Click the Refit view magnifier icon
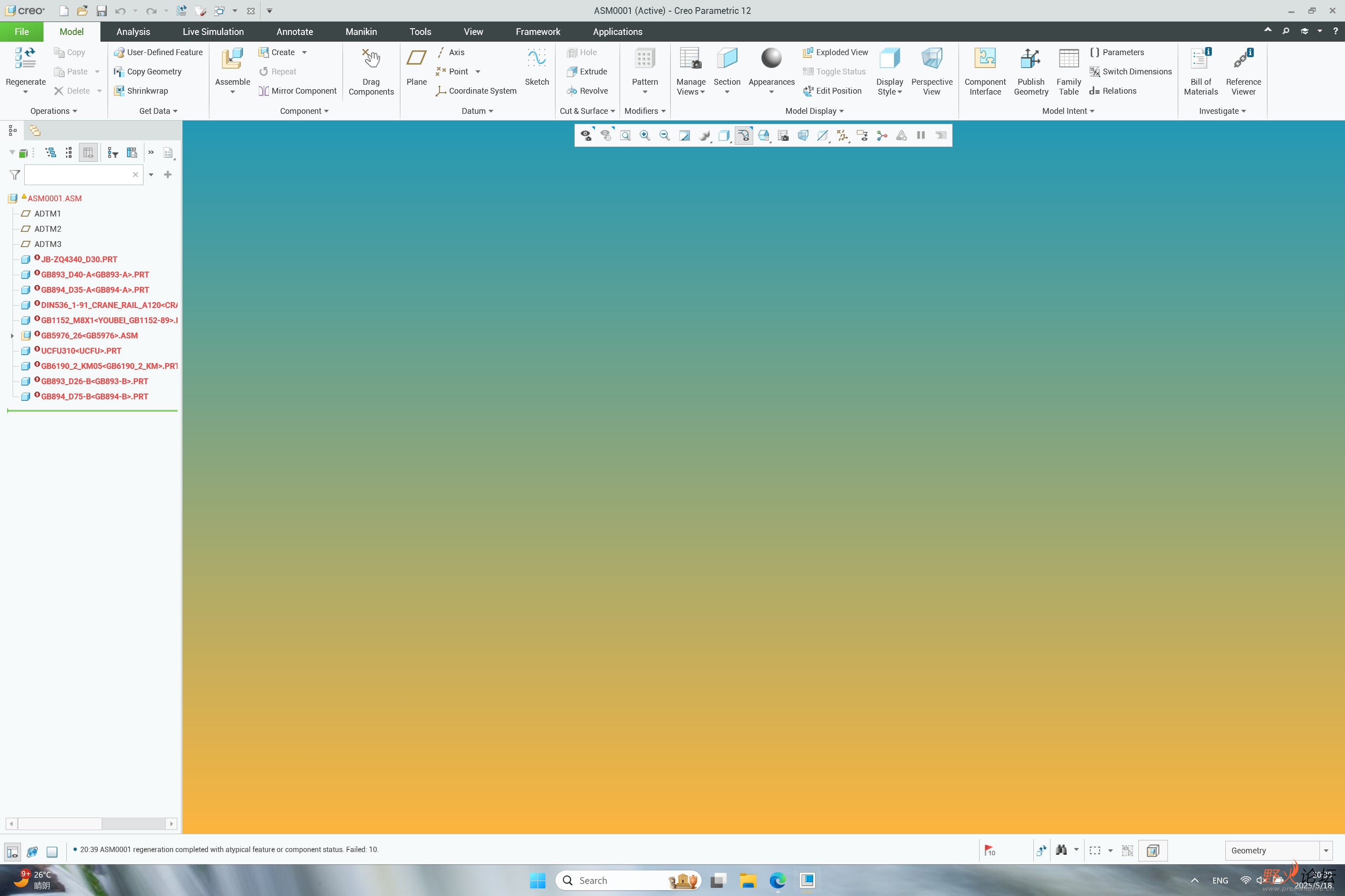1345x896 pixels. [x=625, y=135]
